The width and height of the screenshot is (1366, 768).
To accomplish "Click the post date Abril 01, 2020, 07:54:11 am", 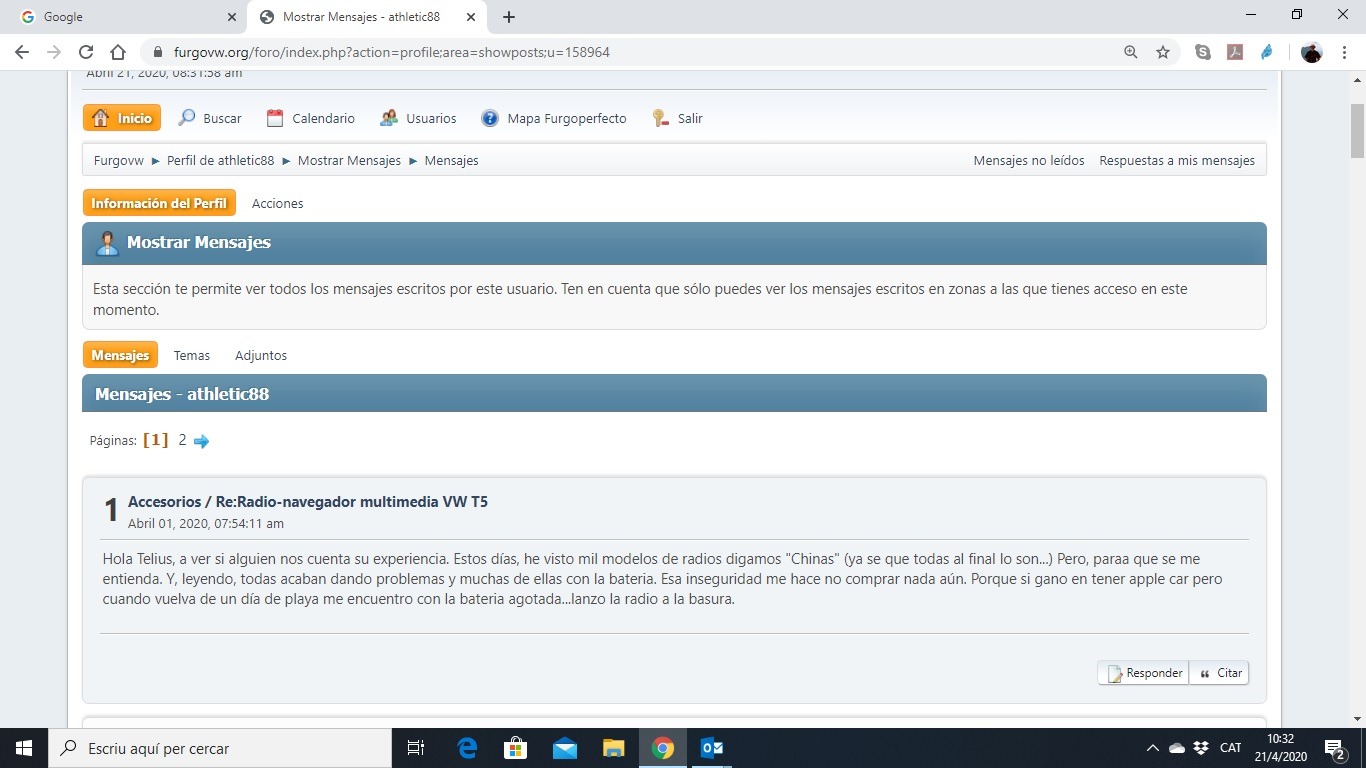I will coord(206,523).
